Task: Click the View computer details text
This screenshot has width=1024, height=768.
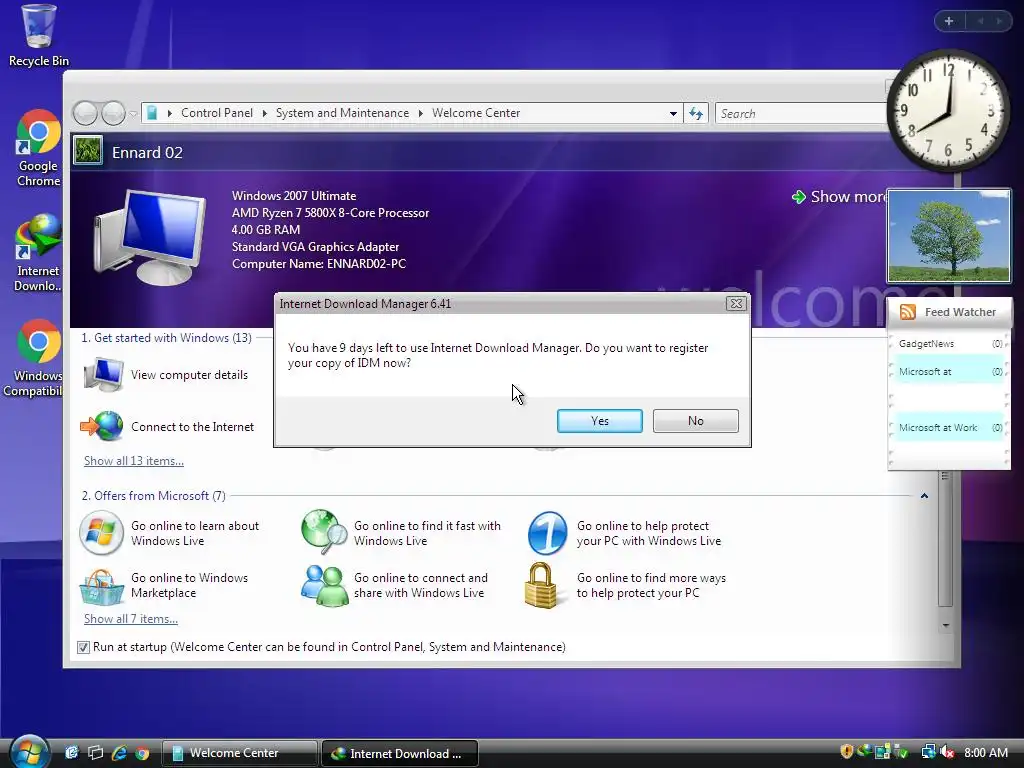Action: [189, 375]
